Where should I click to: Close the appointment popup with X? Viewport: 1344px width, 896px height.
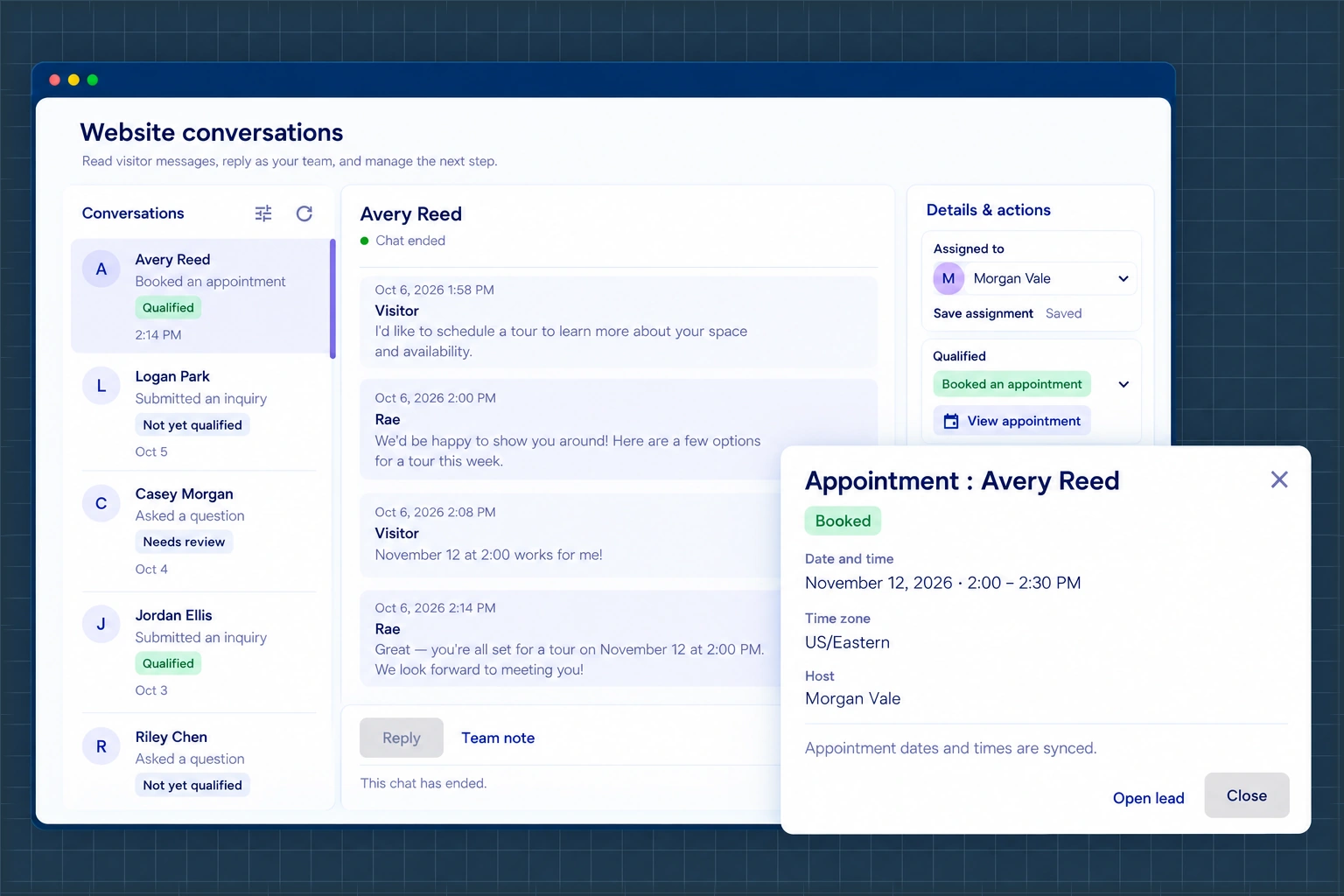pyautogui.click(x=1279, y=479)
